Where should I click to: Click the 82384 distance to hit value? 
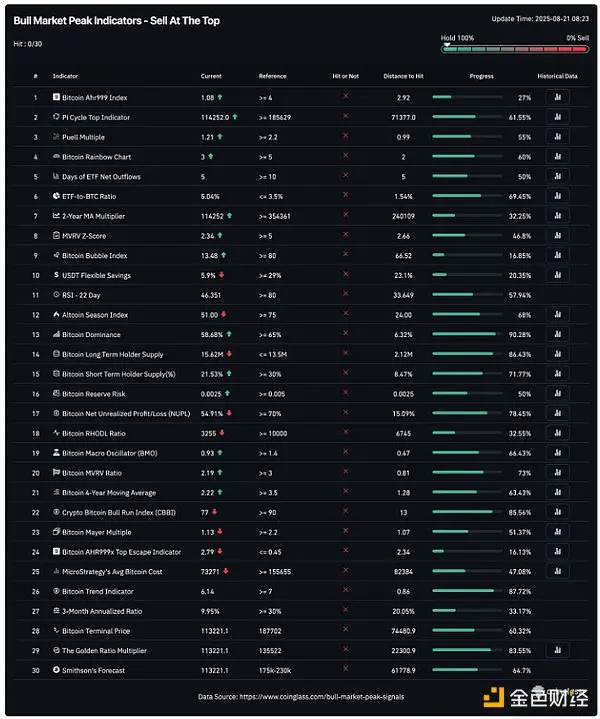[x=403, y=572]
